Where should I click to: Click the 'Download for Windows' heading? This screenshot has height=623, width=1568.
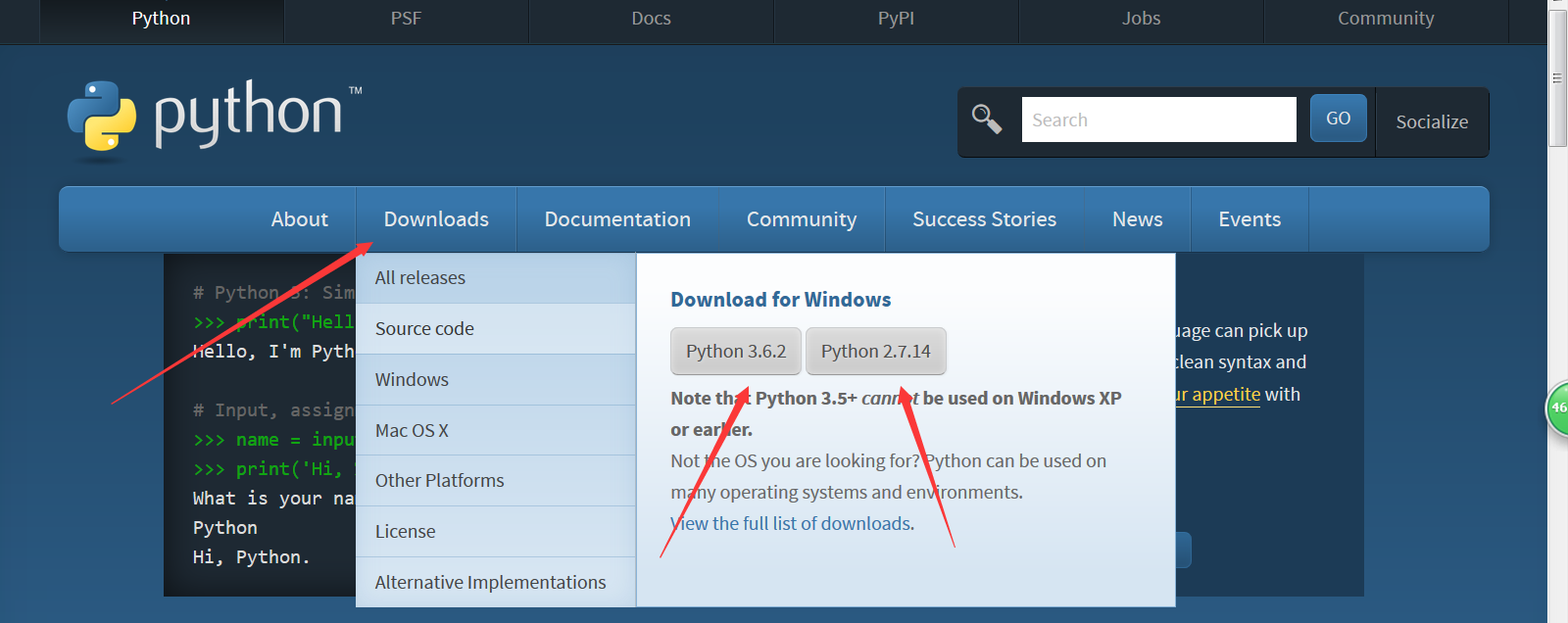point(781,300)
